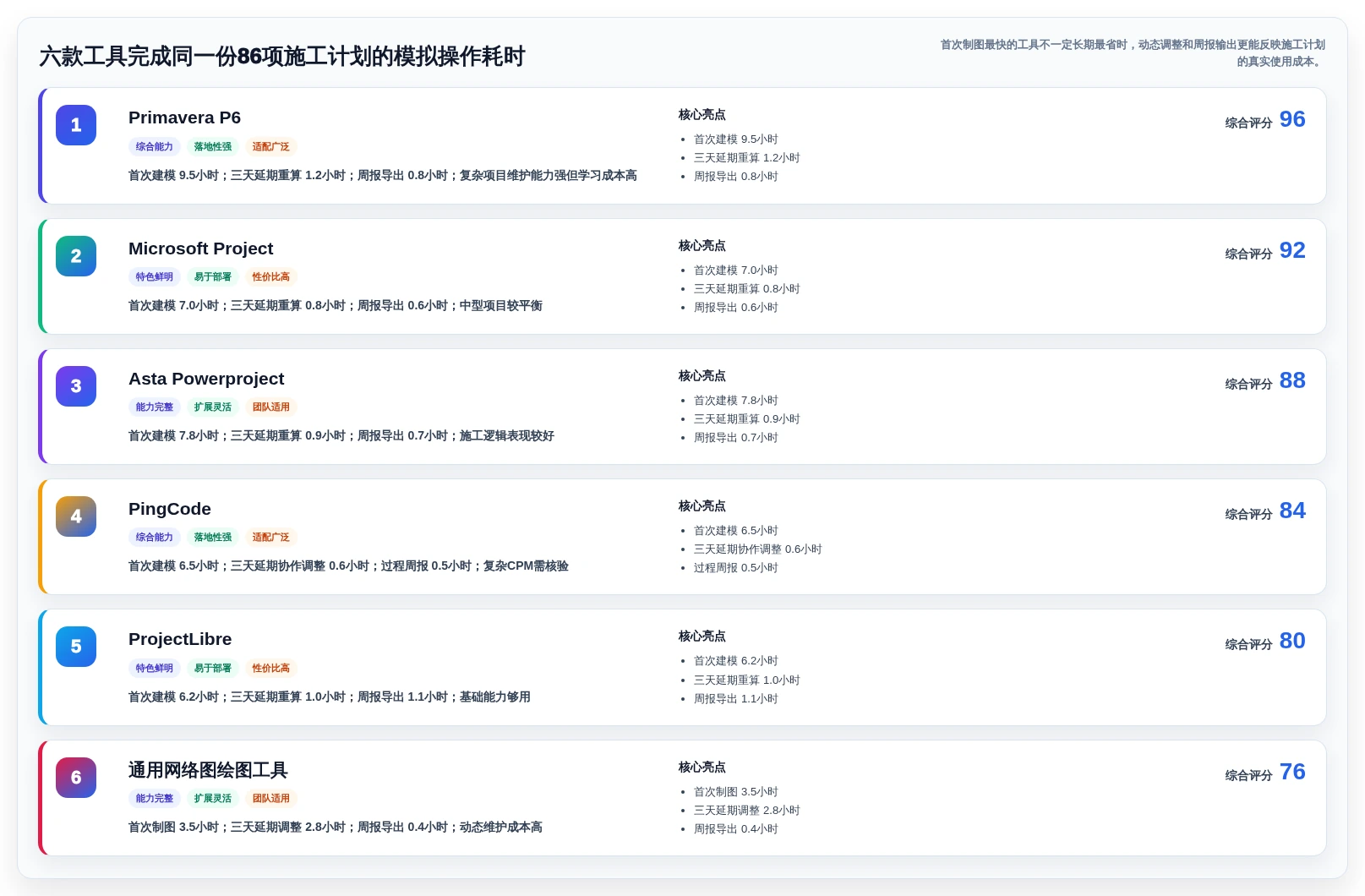1365x896 pixels.
Task: Click the bullet 首次建模 7.0小时
Action: (x=736, y=270)
